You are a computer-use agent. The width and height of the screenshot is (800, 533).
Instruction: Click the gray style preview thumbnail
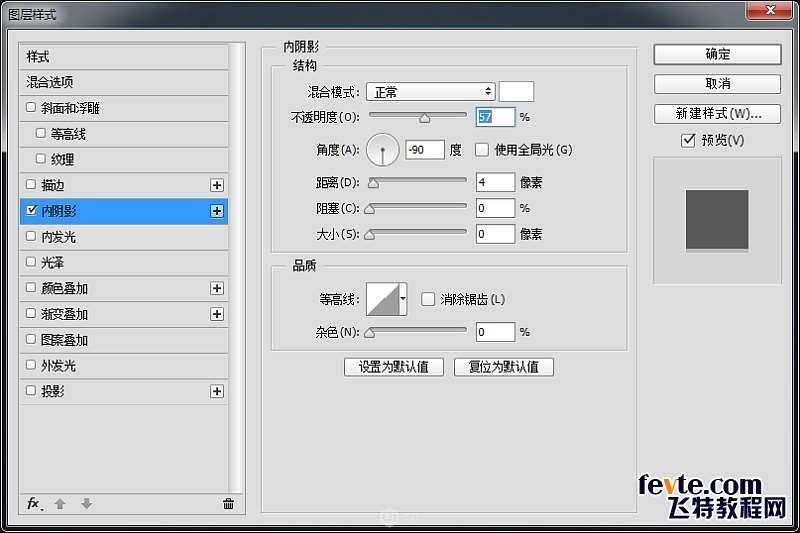[x=717, y=220]
